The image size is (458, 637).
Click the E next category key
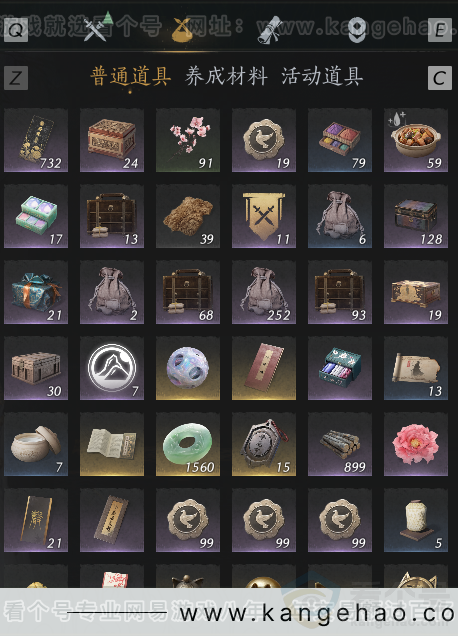(440, 30)
